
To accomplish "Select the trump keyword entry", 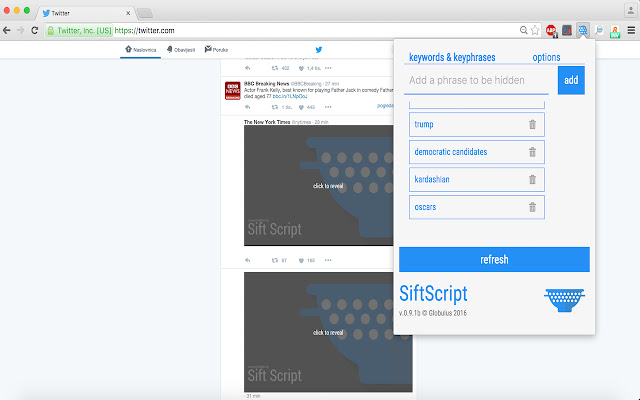I will click(477, 124).
